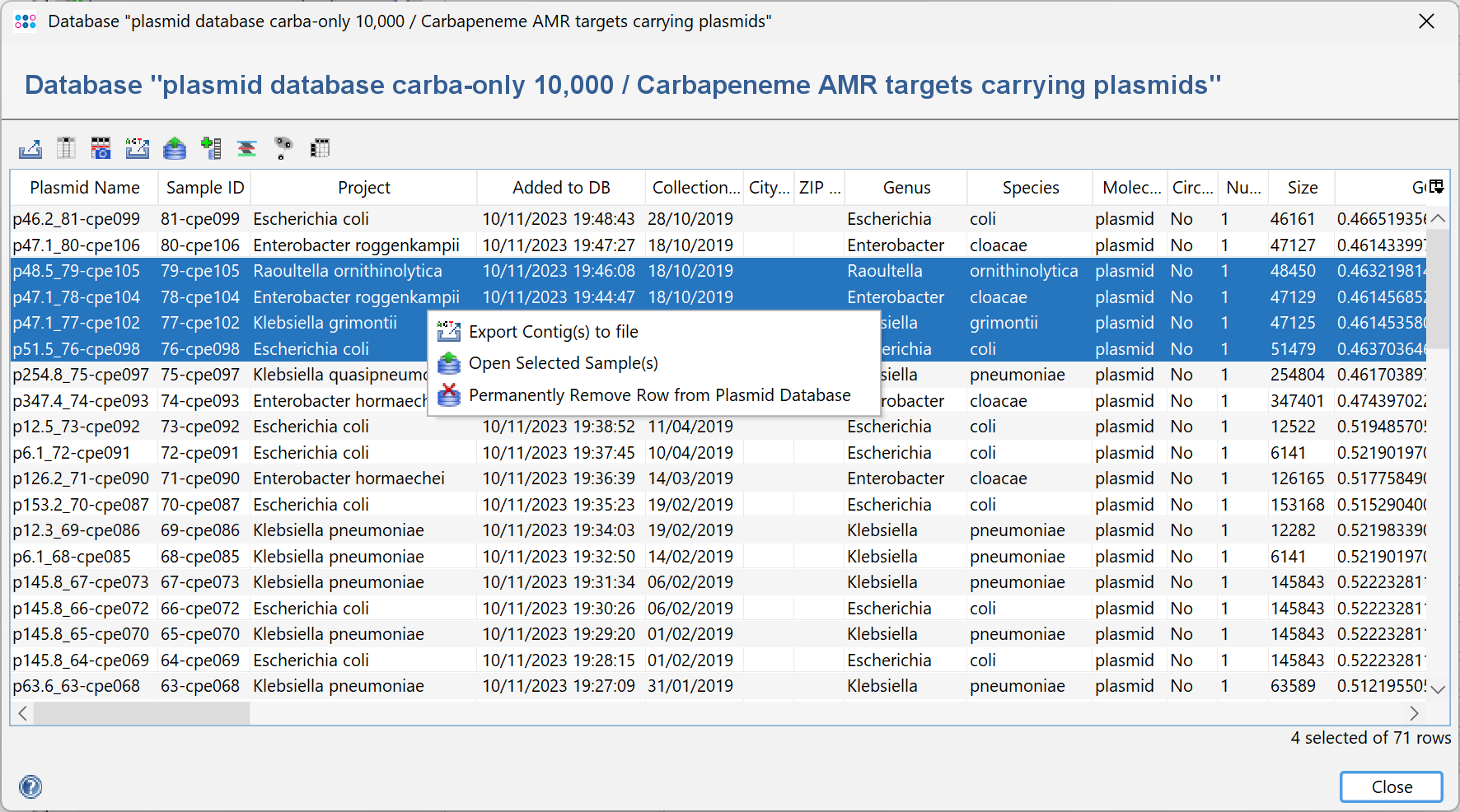Sort table by Size column header

(x=1302, y=188)
